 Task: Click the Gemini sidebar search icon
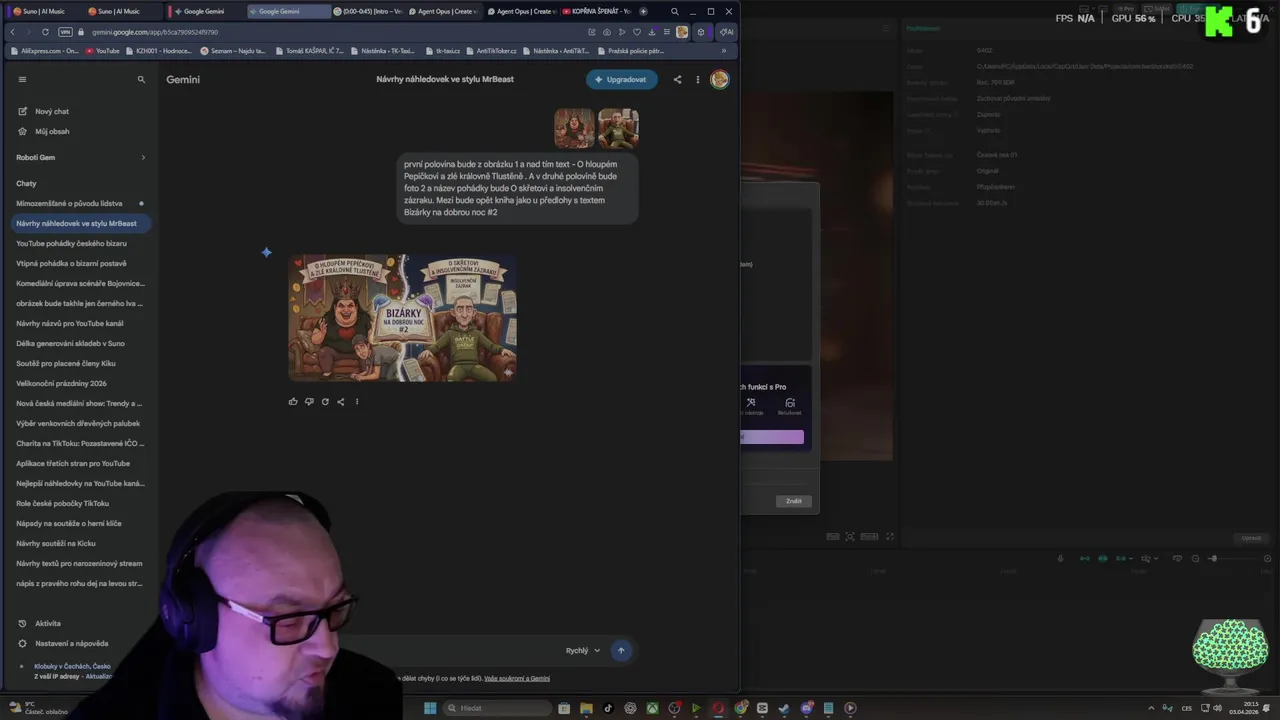click(141, 79)
